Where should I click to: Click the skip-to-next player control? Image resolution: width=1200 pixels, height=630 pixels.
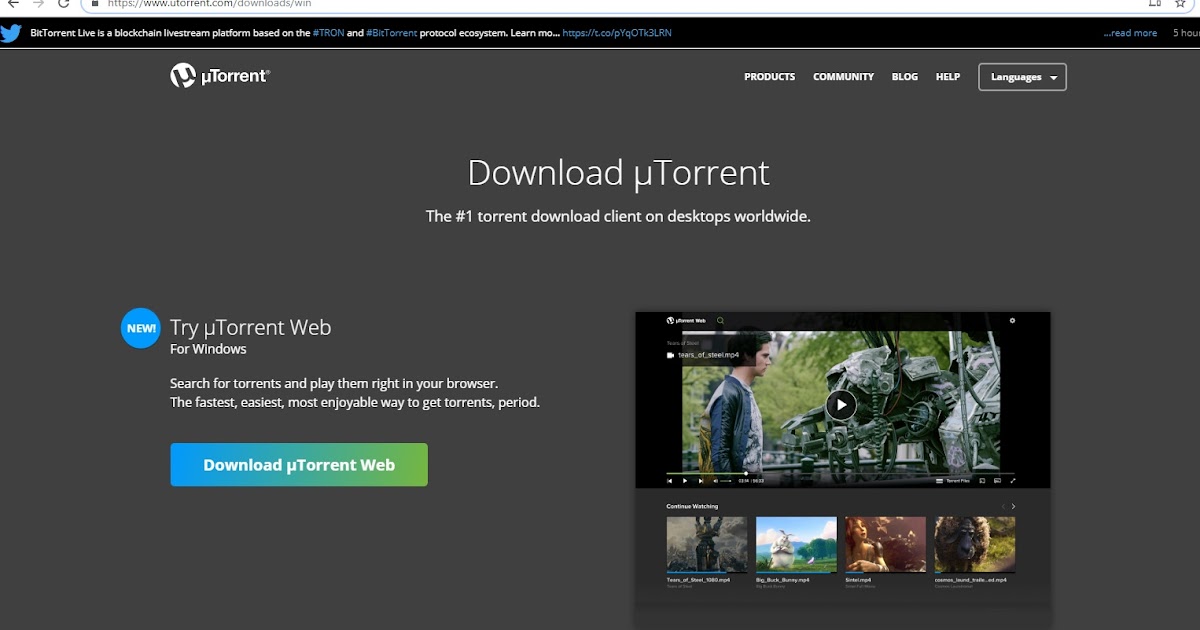coord(701,481)
